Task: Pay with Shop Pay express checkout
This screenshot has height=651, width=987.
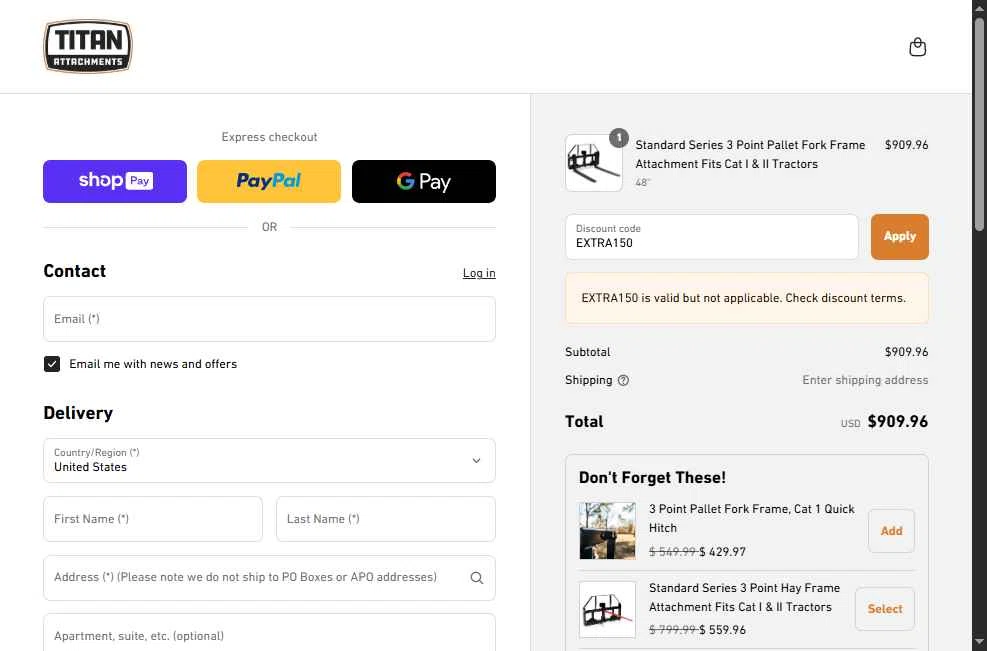Action: point(115,181)
